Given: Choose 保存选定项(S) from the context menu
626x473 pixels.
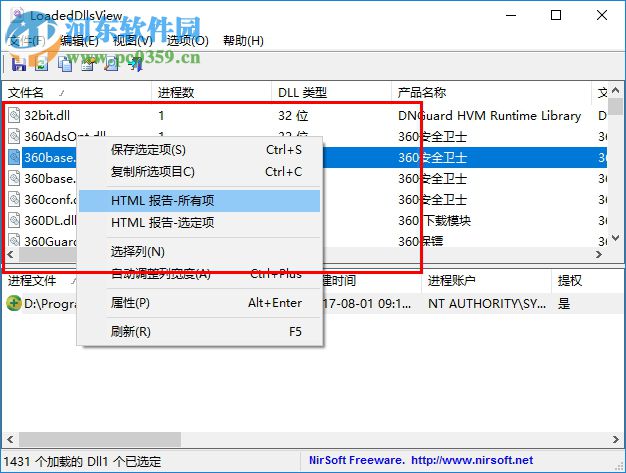Looking at the screenshot, I should (200, 150).
